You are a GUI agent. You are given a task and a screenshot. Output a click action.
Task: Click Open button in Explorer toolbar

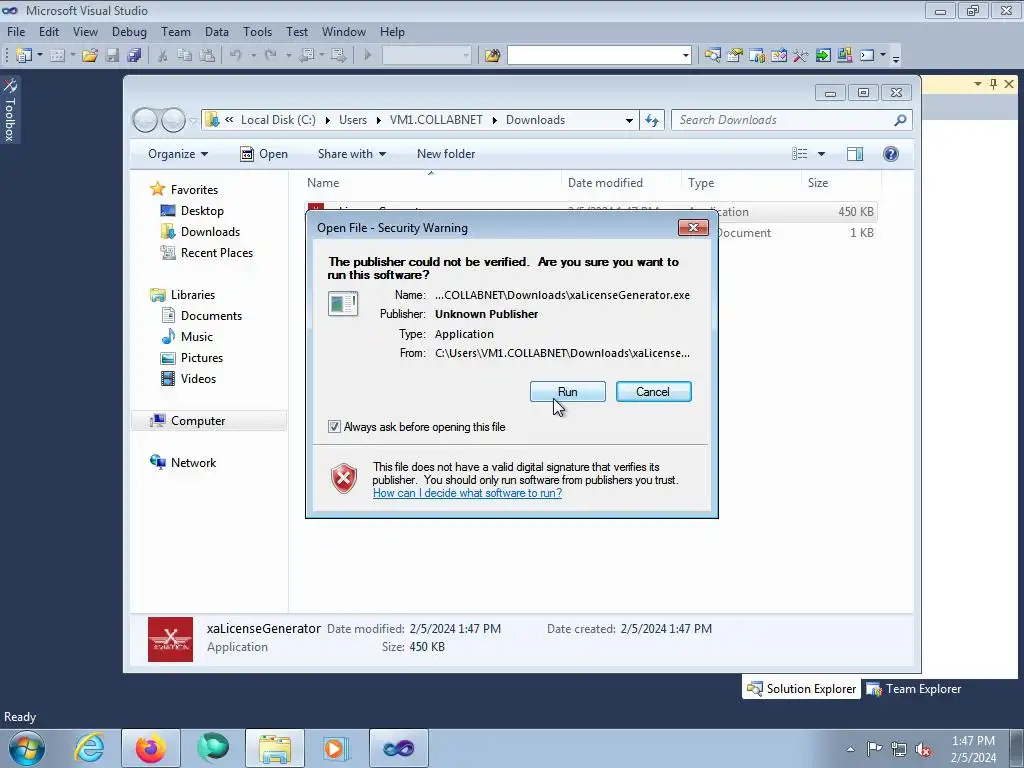[264, 154]
